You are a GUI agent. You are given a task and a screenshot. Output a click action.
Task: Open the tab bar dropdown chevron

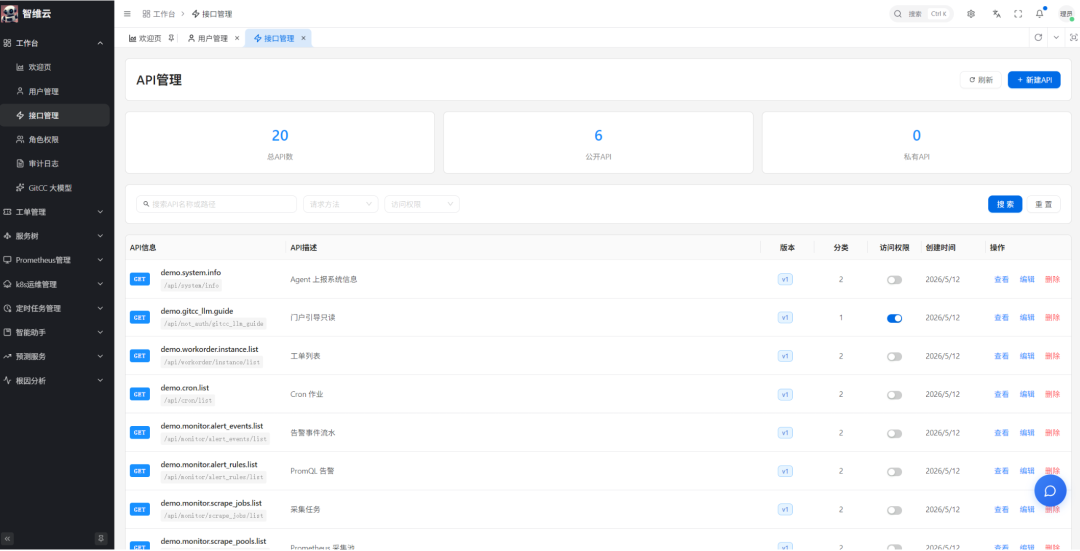click(x=1056, y=38)
